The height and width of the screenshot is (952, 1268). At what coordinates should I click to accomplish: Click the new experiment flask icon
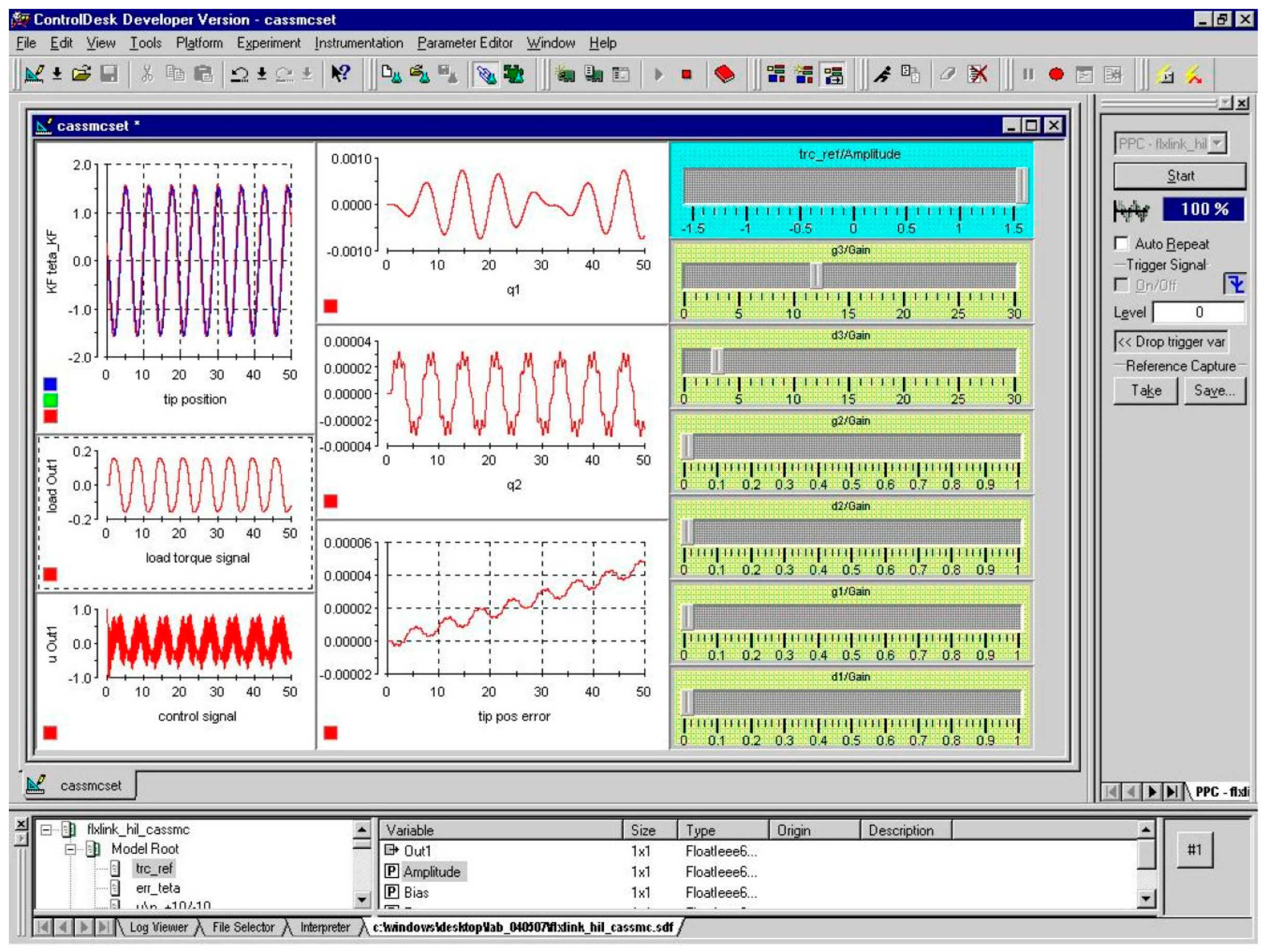[x=391, y=74]
